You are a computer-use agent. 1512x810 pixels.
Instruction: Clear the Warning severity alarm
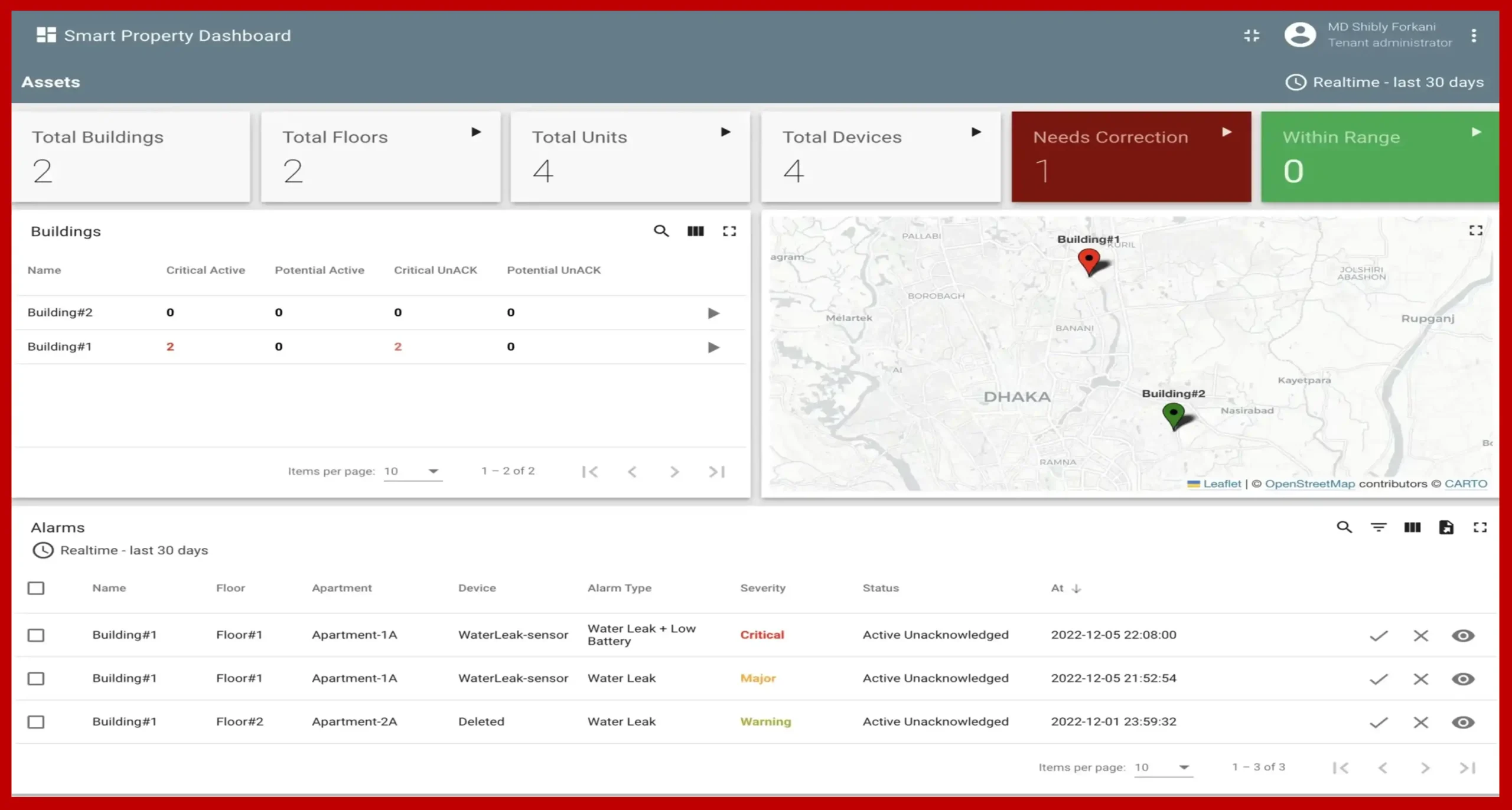[x=1420, y=723]
